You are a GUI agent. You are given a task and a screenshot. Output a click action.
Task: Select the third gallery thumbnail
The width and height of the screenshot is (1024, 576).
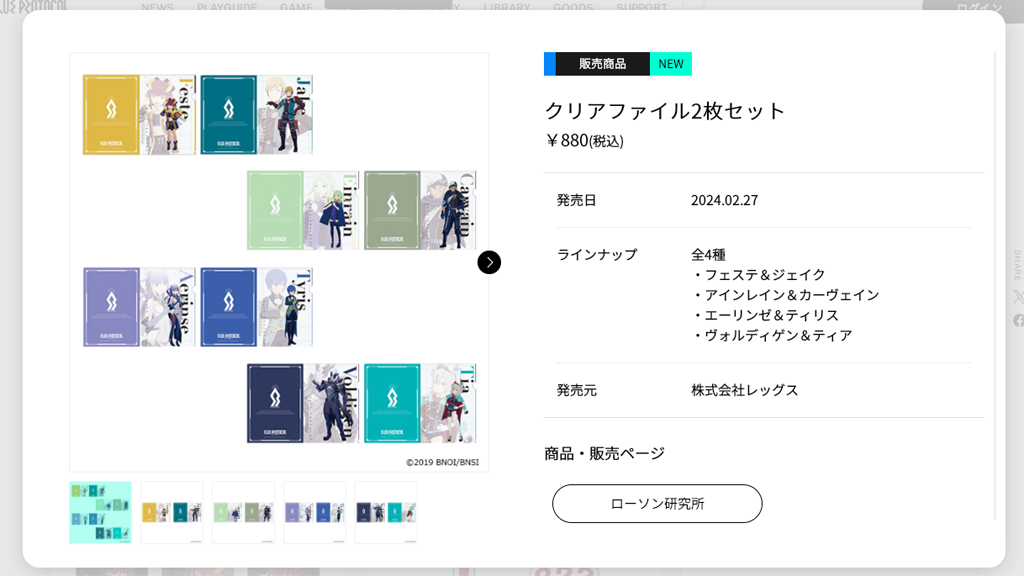coord(243,512)
